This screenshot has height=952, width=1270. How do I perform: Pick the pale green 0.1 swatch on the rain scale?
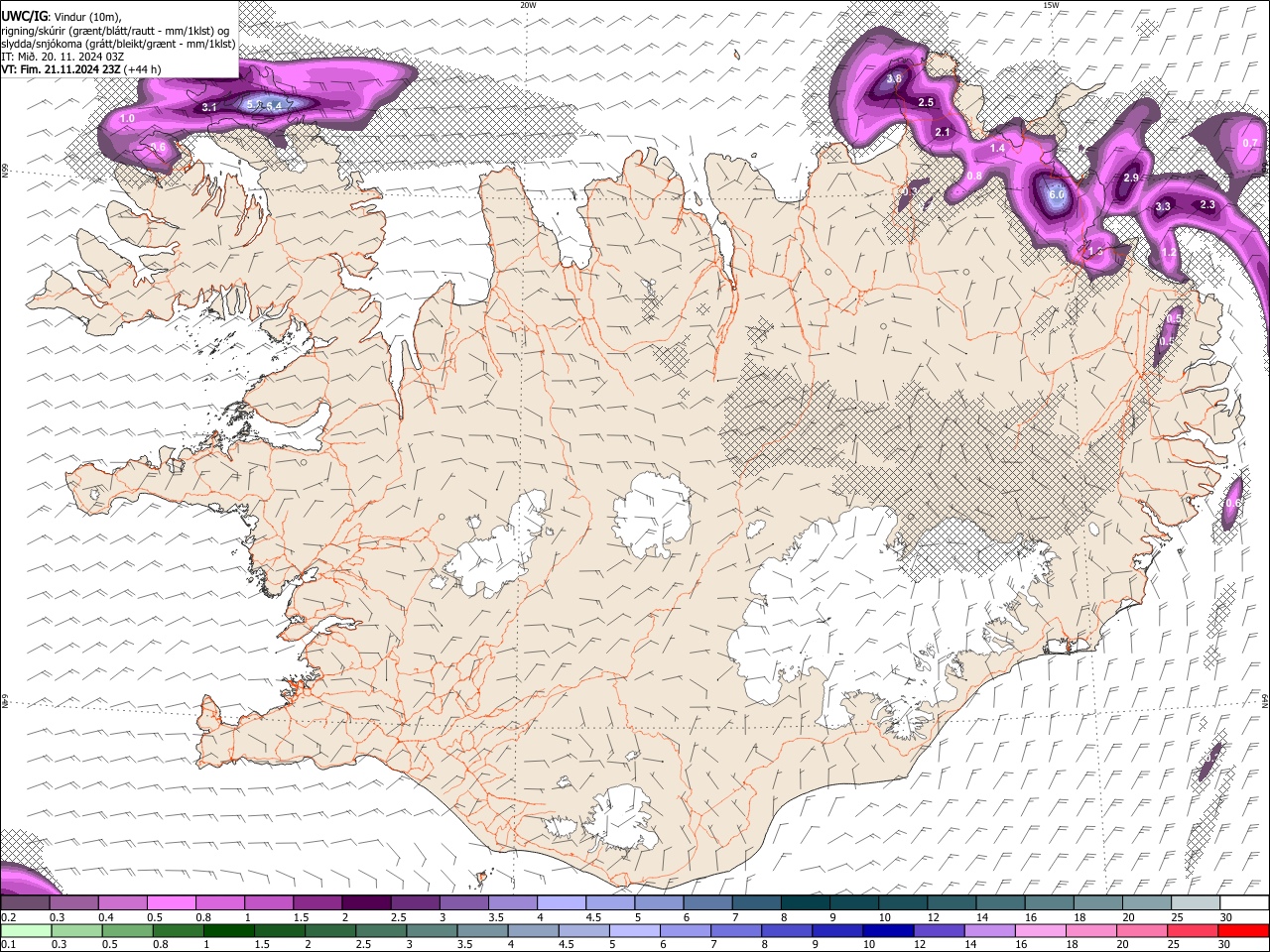coord(26,930)
